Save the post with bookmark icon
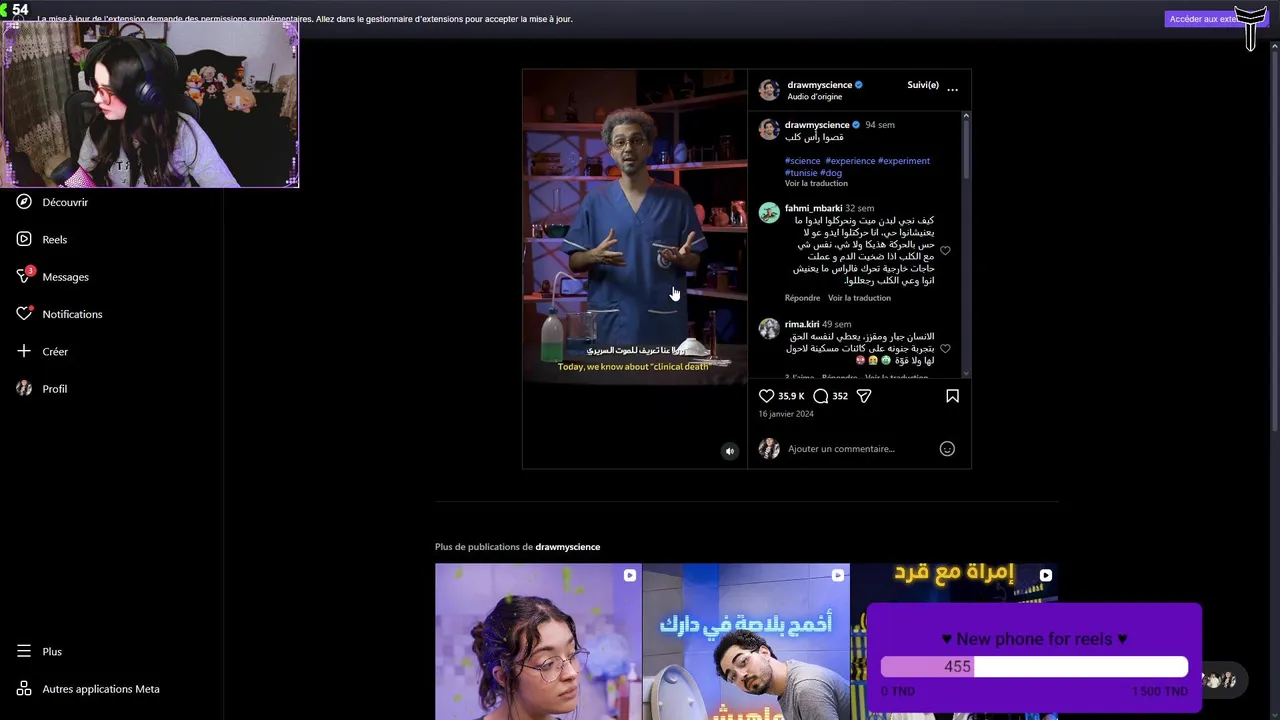The image size is (1280, 720). point(952,396)
